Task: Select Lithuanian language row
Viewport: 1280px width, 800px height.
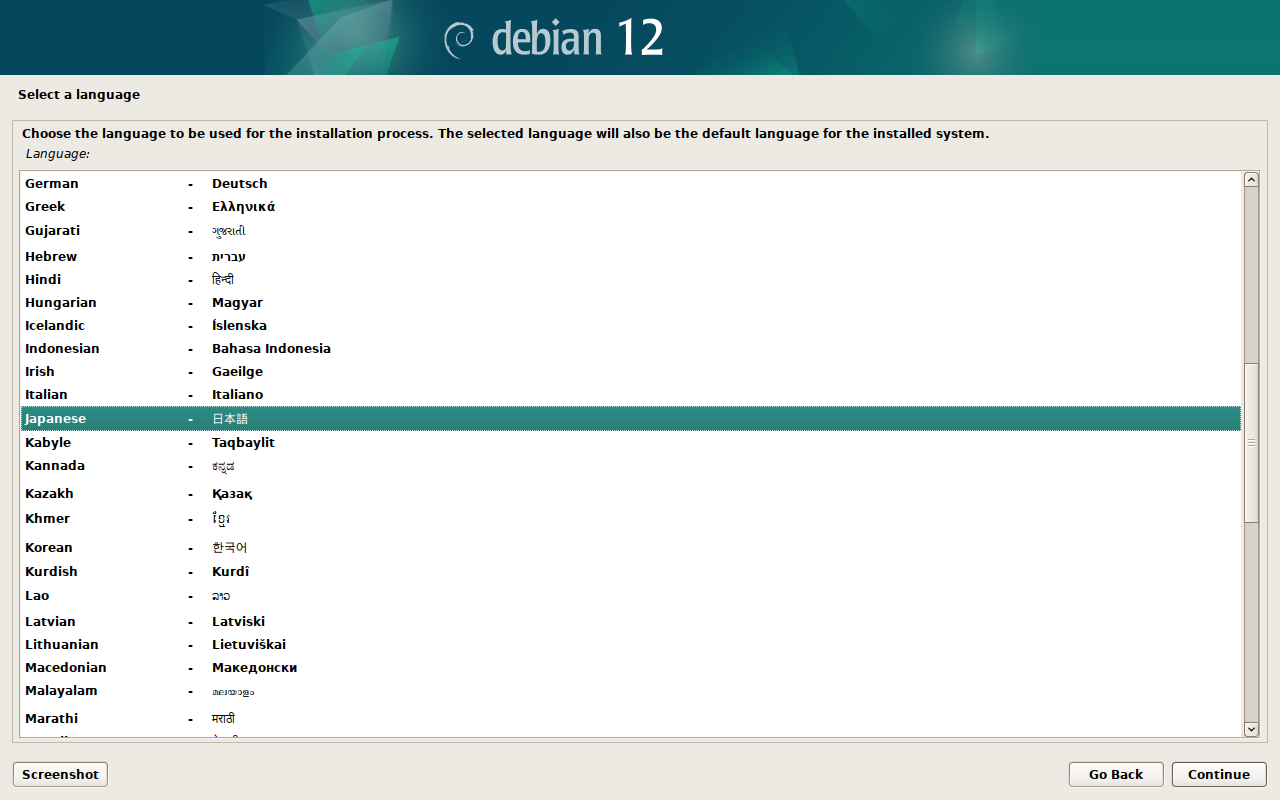Action: (x=631, y=644)
